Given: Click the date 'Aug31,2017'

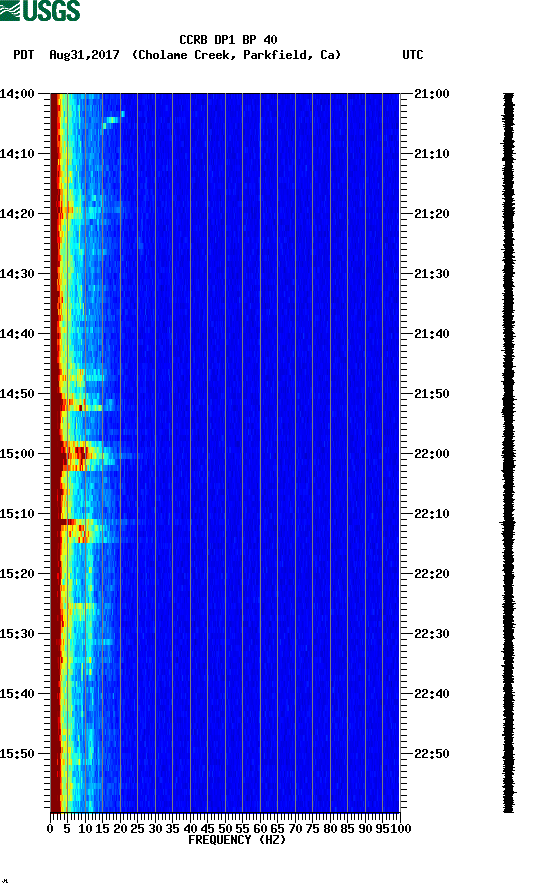Looking at the screenshot, I should coord(84,55).
